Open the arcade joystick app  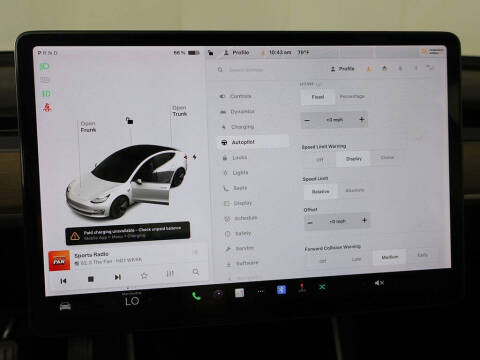302,288
